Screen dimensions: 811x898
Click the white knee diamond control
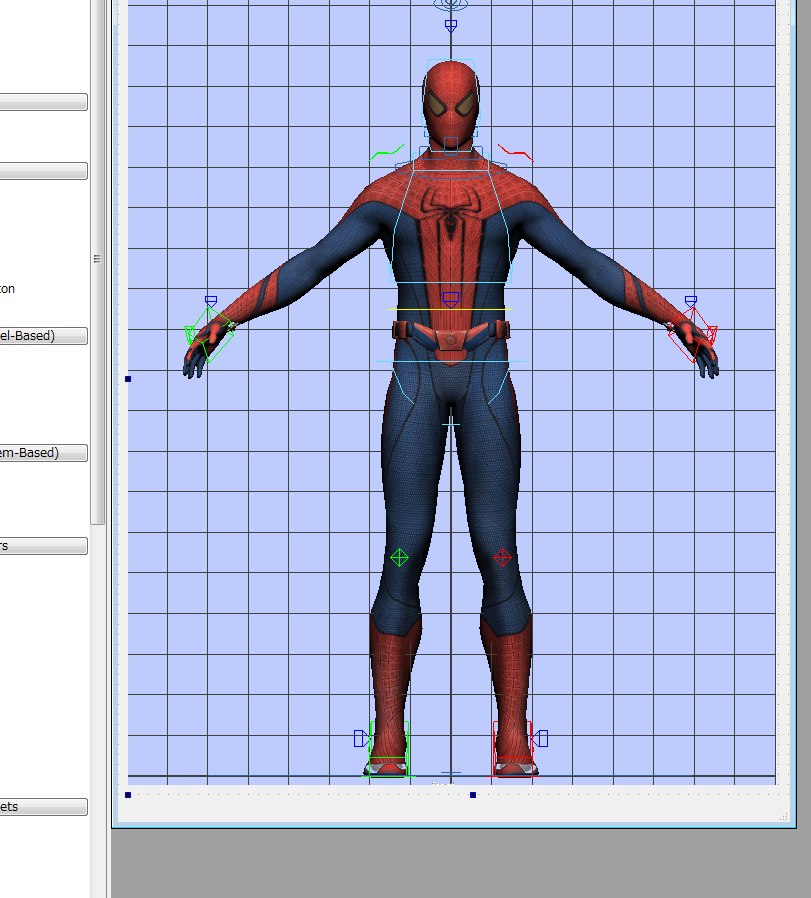point(399,557)
